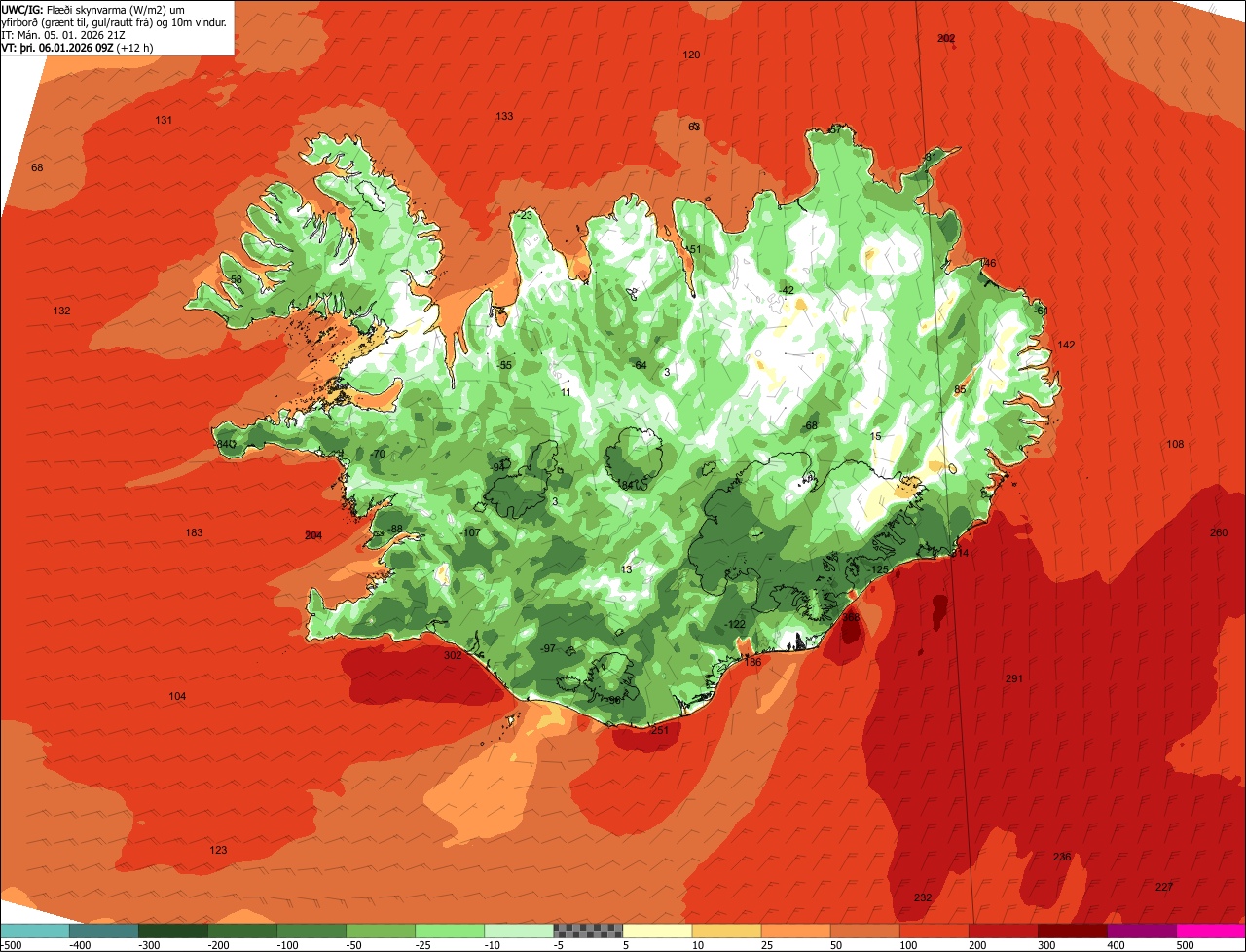The image size is (1246, 952).
Task: Click the land flux value '-55'
Action: 503,365
